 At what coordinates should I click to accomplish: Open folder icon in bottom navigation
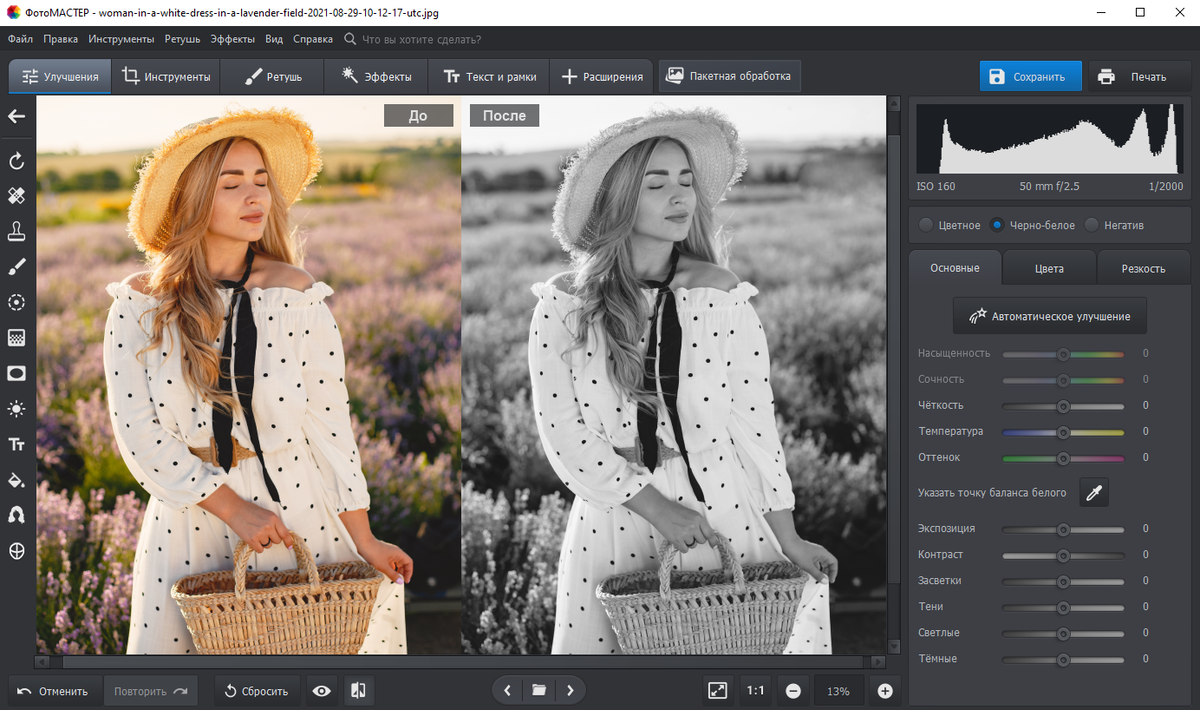pyautogui.click(x=539, y=690)
